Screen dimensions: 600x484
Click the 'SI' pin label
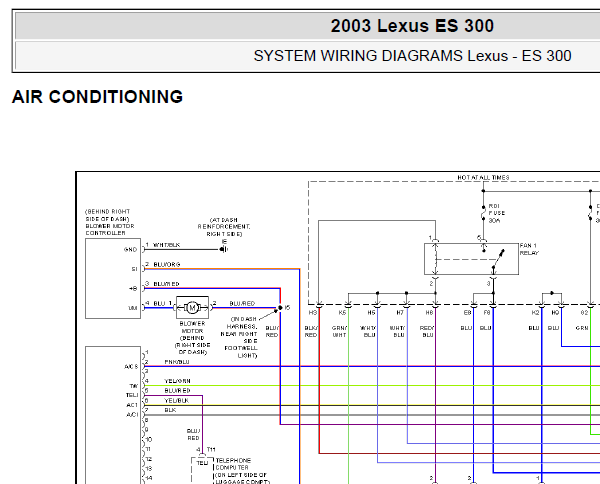[134, 269]
